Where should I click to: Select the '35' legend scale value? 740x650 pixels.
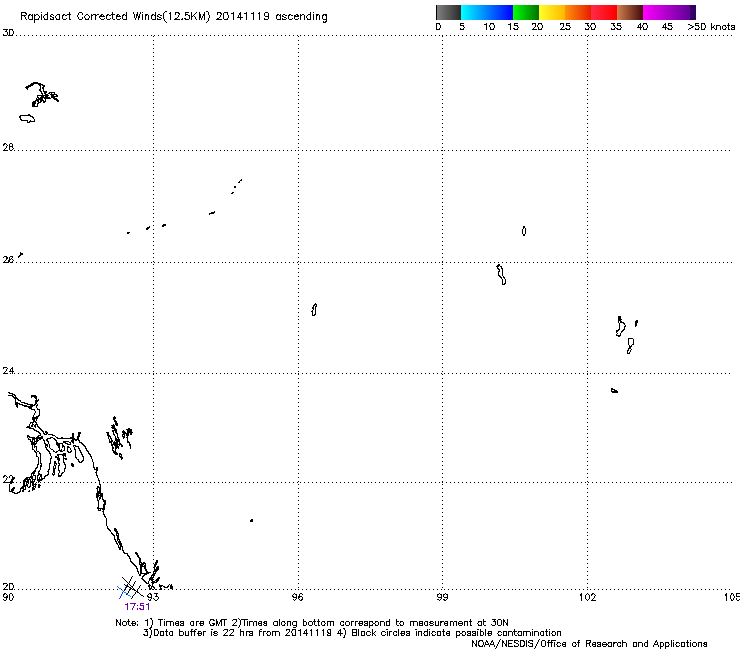(616, 27)
